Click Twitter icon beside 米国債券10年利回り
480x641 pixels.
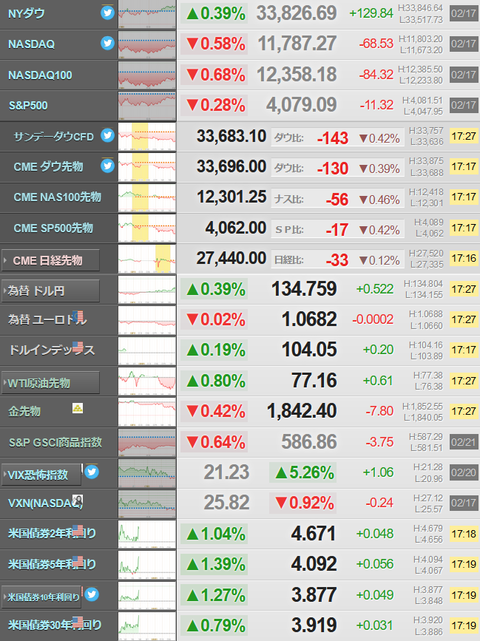[92, 594]
